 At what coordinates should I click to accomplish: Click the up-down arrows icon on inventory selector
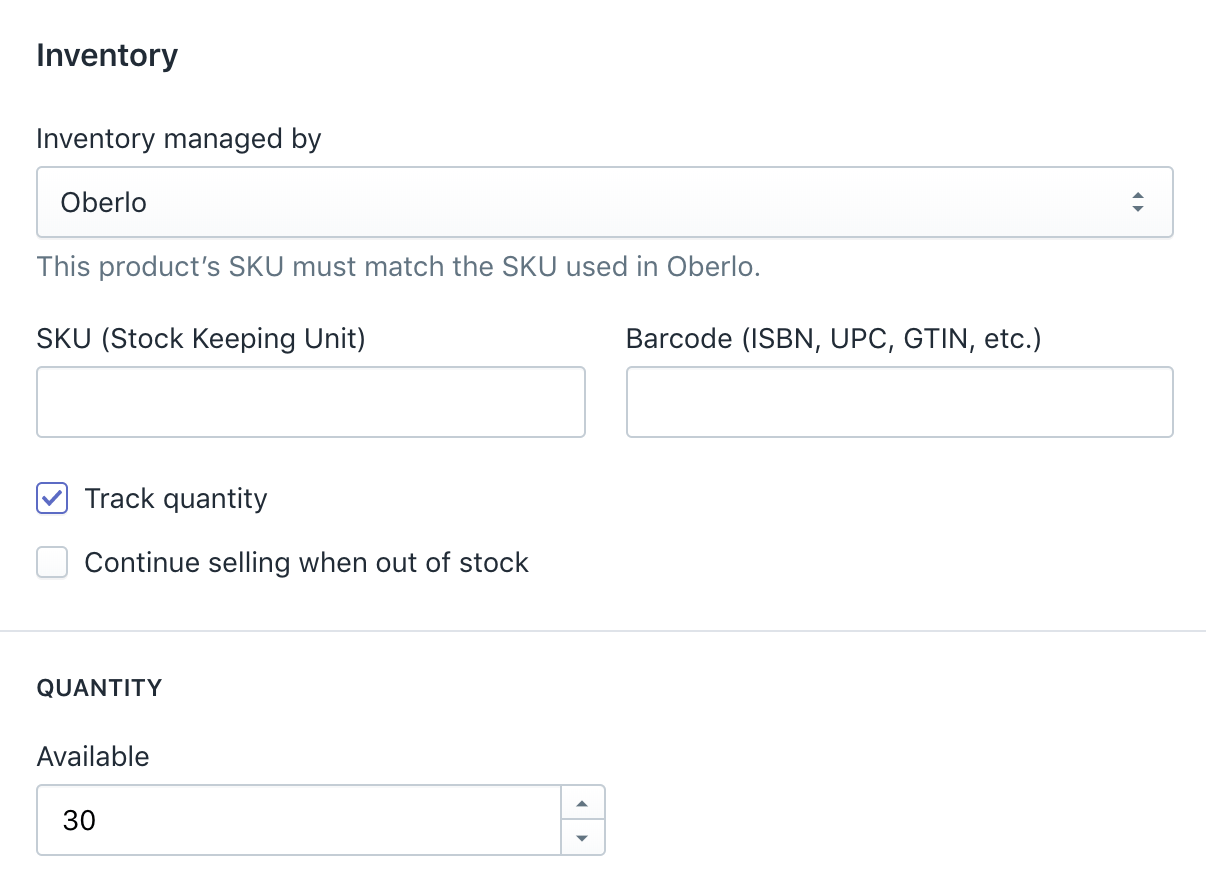point(1138,201)
